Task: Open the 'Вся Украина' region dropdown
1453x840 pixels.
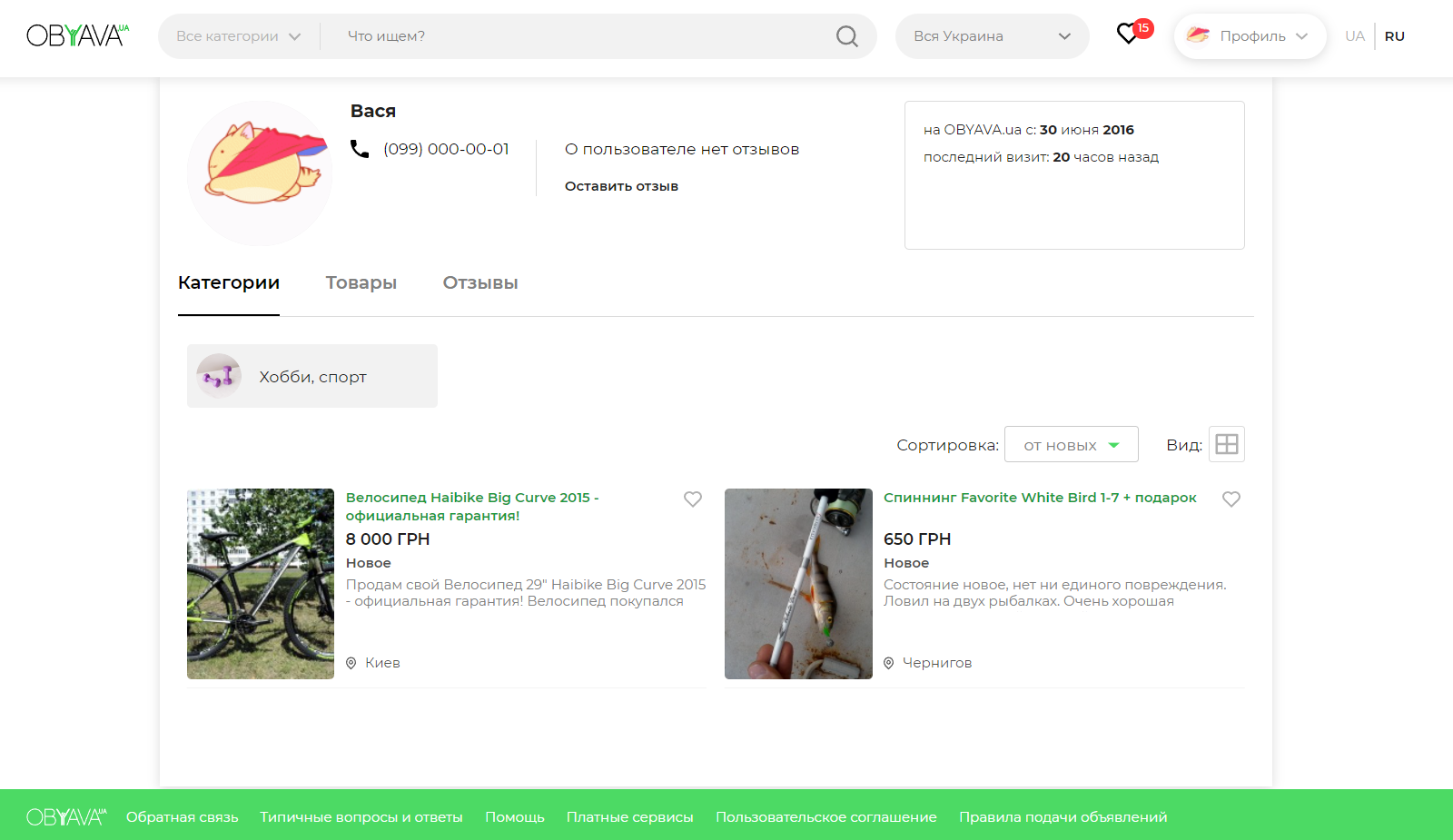Action: pyautogui.click(x=992, y=36)
